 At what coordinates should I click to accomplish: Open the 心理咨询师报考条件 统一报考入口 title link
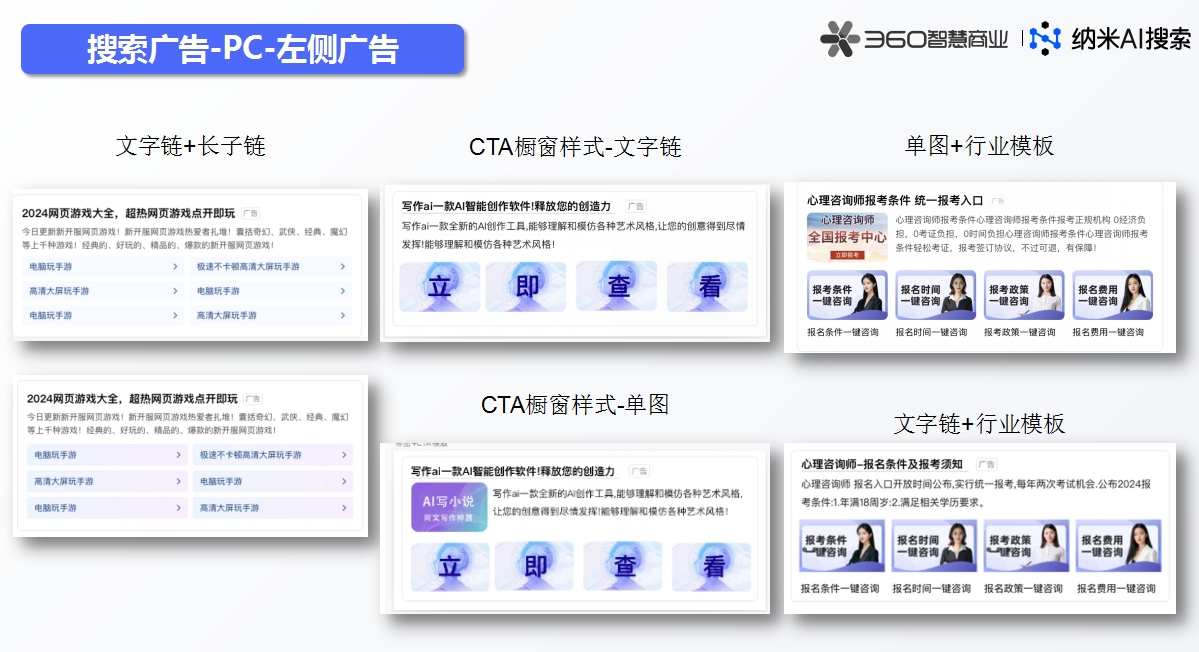[895, 200]
